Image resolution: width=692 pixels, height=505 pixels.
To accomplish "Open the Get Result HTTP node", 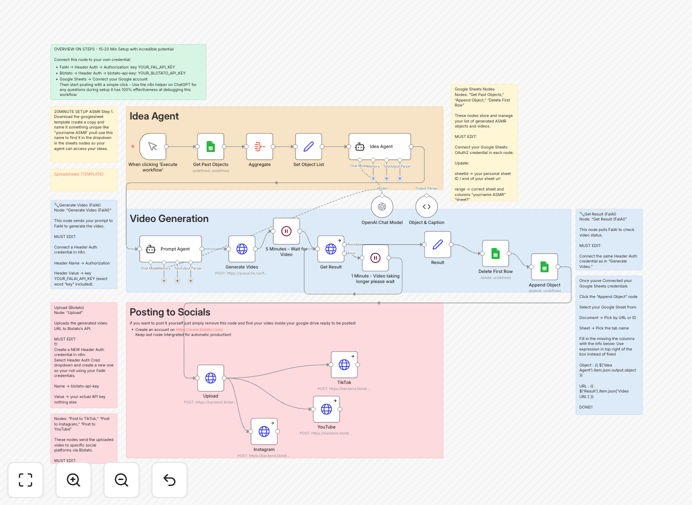I will pos(331,249).
